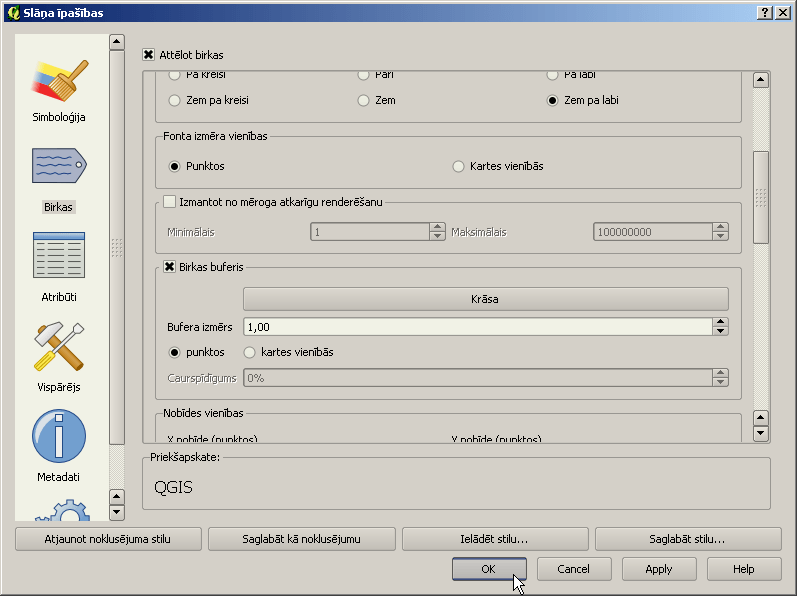Click the Fonta izmēra vienības group label
This screenshot has height=596, width=797.
(x=215, y=136)
